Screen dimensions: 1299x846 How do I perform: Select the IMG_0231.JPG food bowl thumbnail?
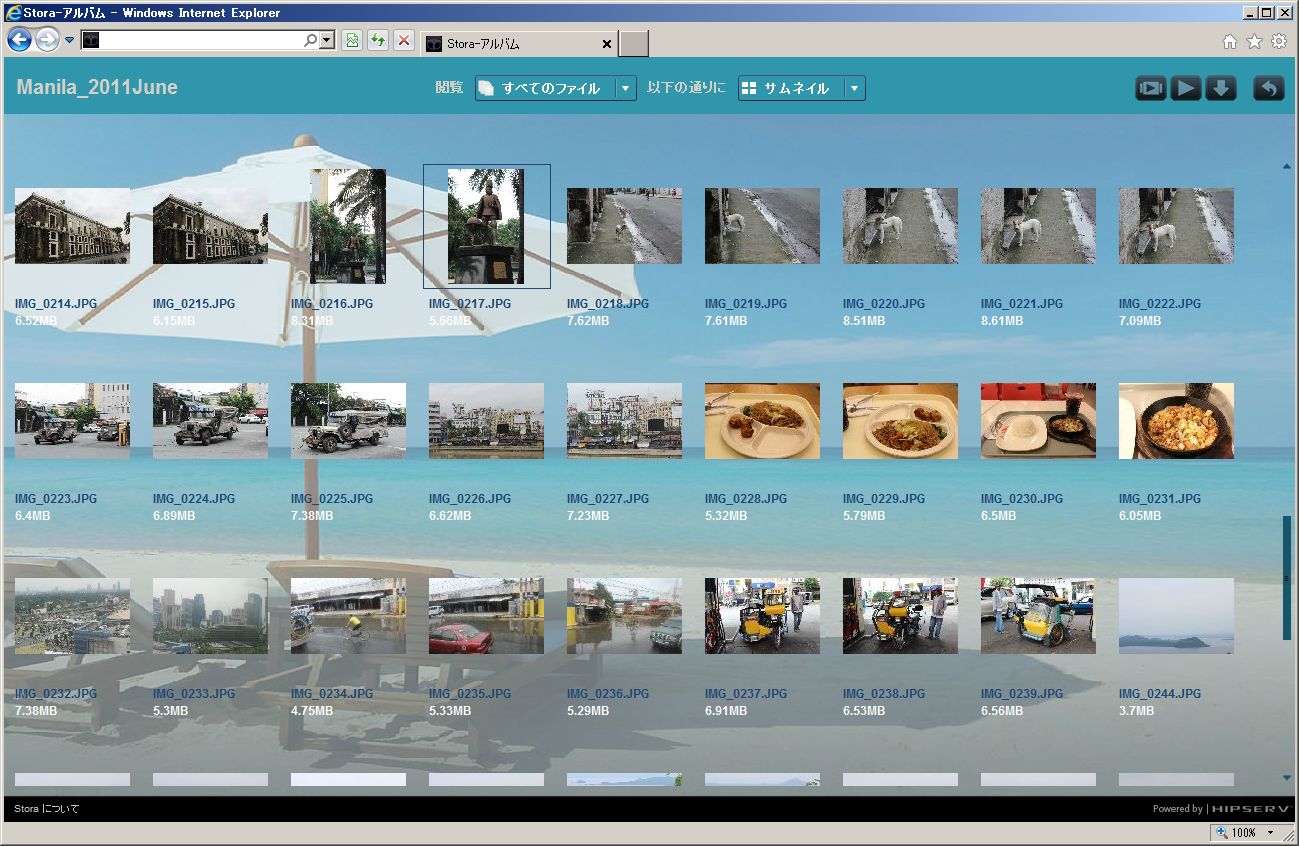(1175, 421)
